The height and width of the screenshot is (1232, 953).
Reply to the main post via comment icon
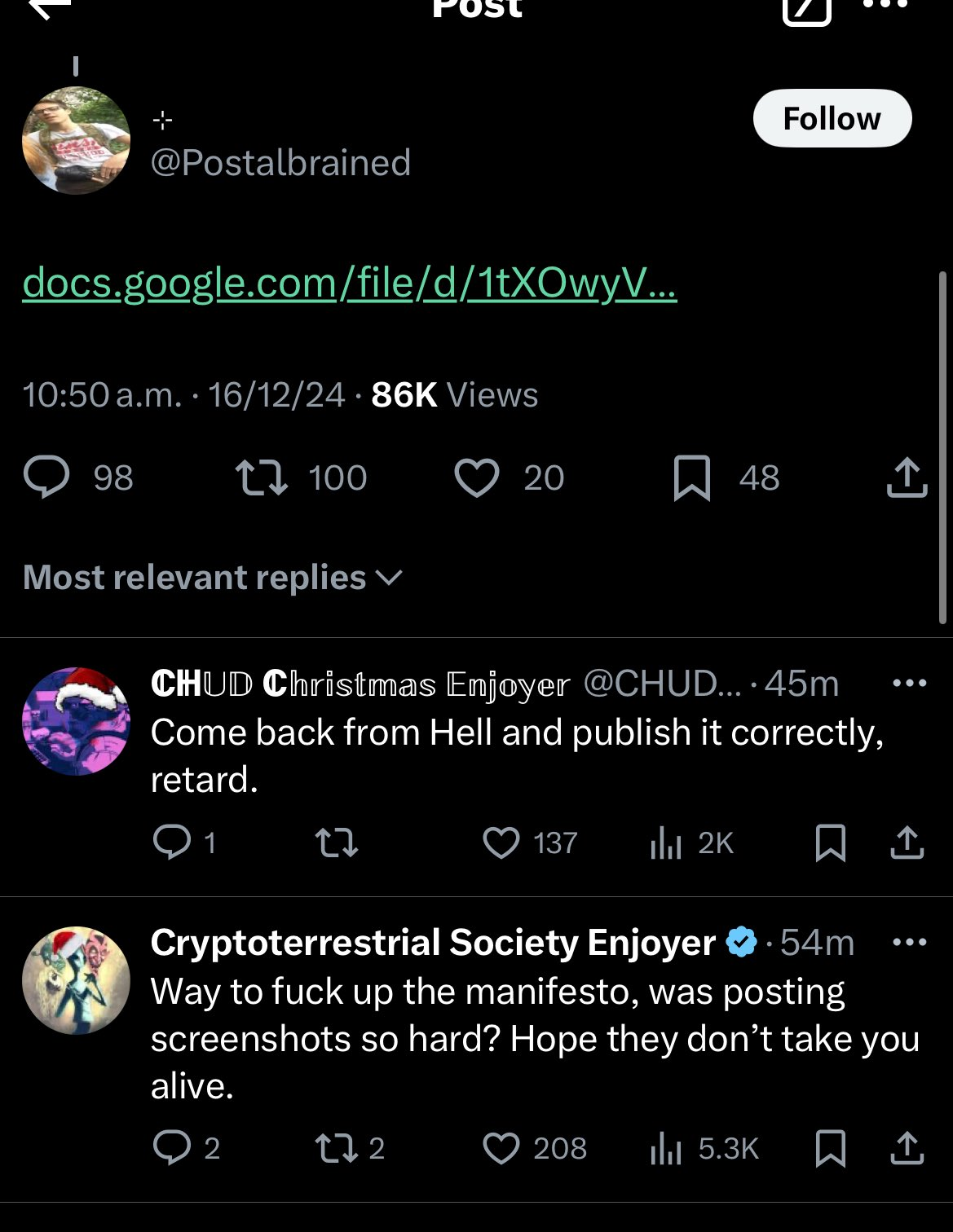46,477
